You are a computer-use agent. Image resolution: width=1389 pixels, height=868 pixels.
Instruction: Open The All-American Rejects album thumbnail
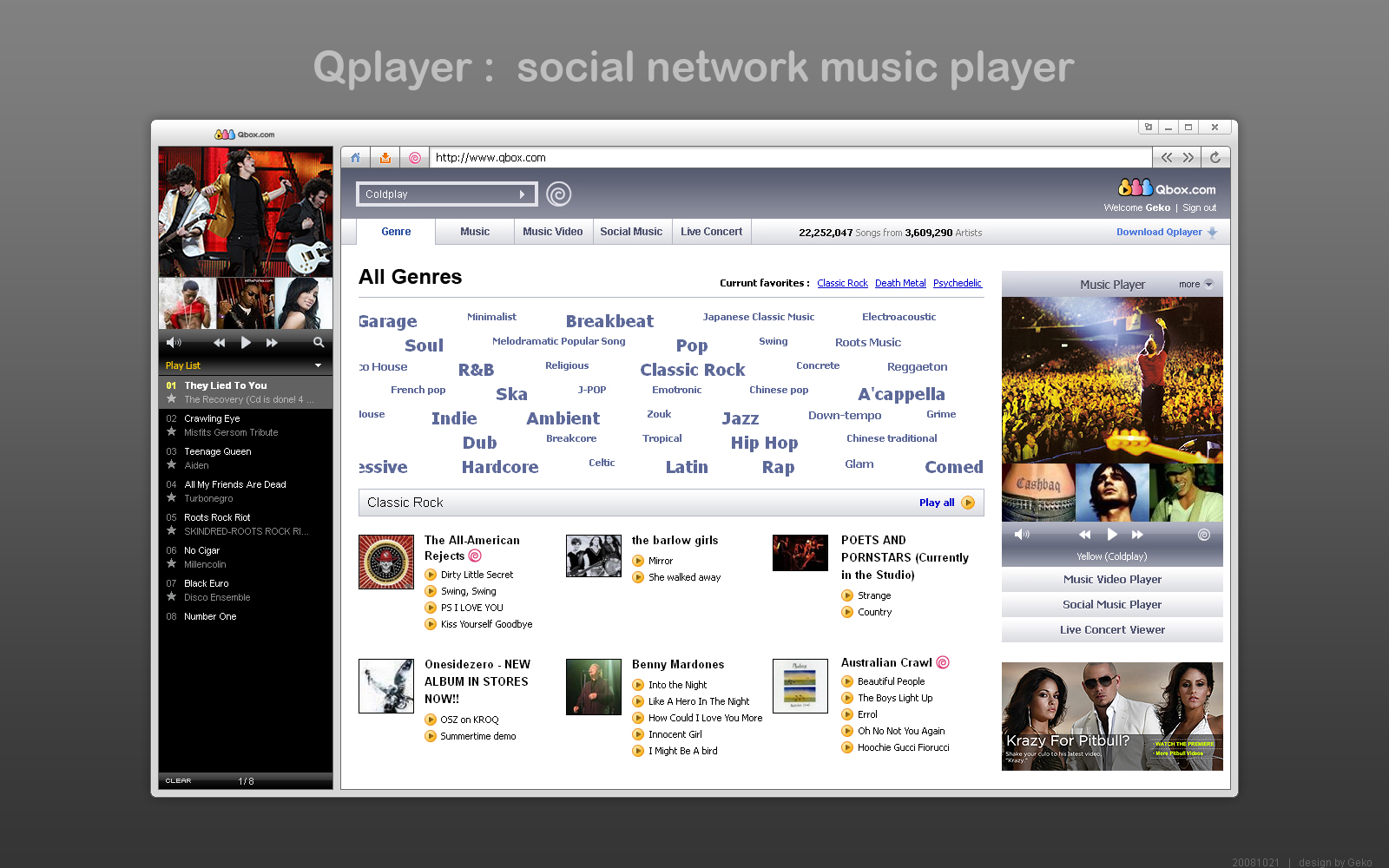click(x=386, y=562)
